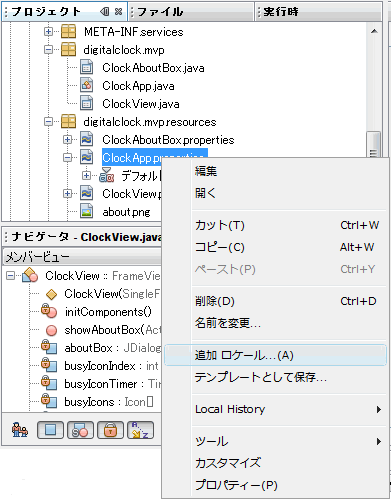Click the ClockView properties file icon
The image size is (391, 499).
(87, 194)
